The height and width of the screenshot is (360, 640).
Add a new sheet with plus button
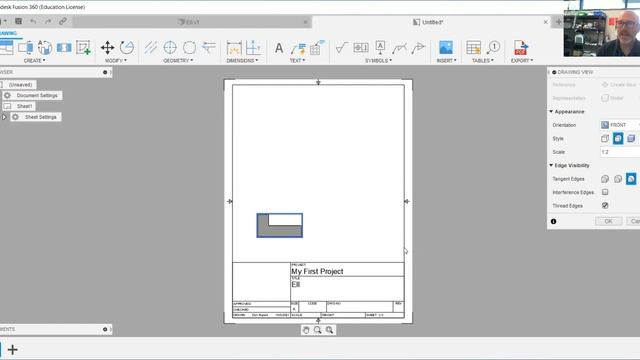click(x=13, y=350)
